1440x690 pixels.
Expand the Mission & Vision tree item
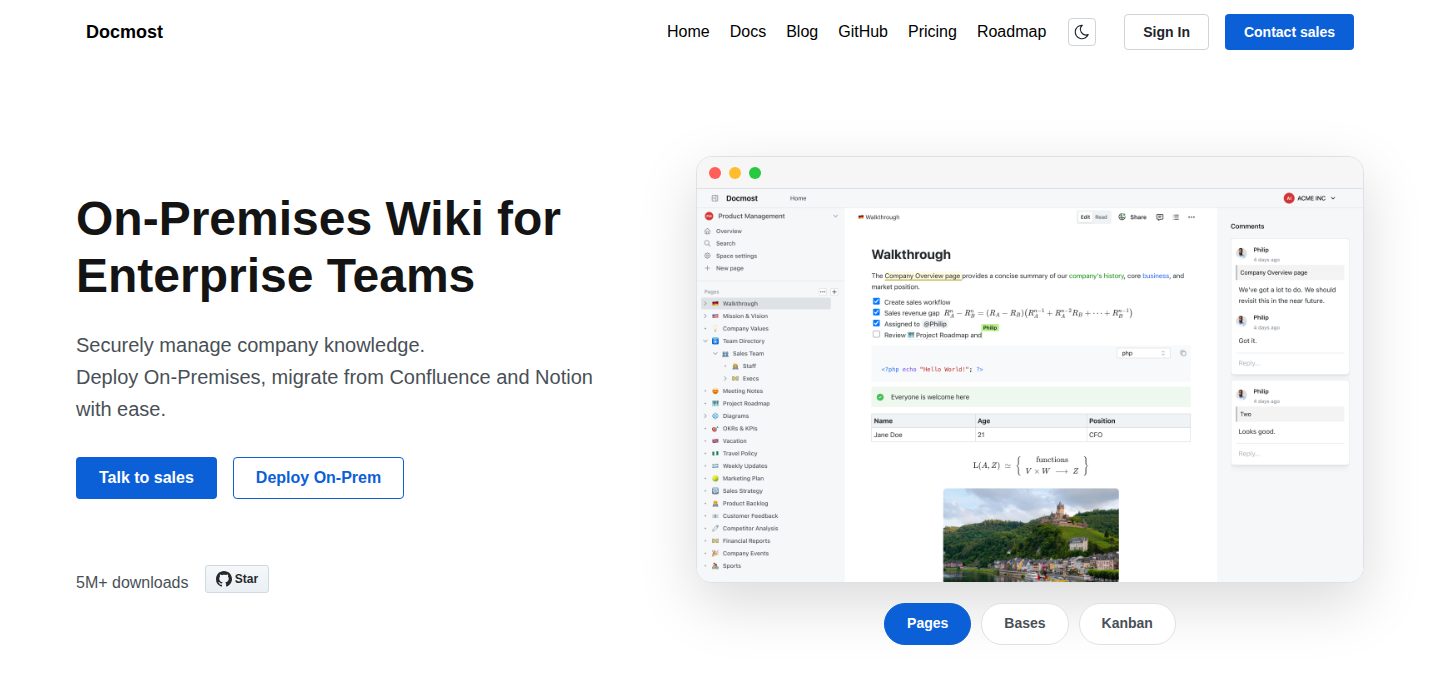[705, 316]
